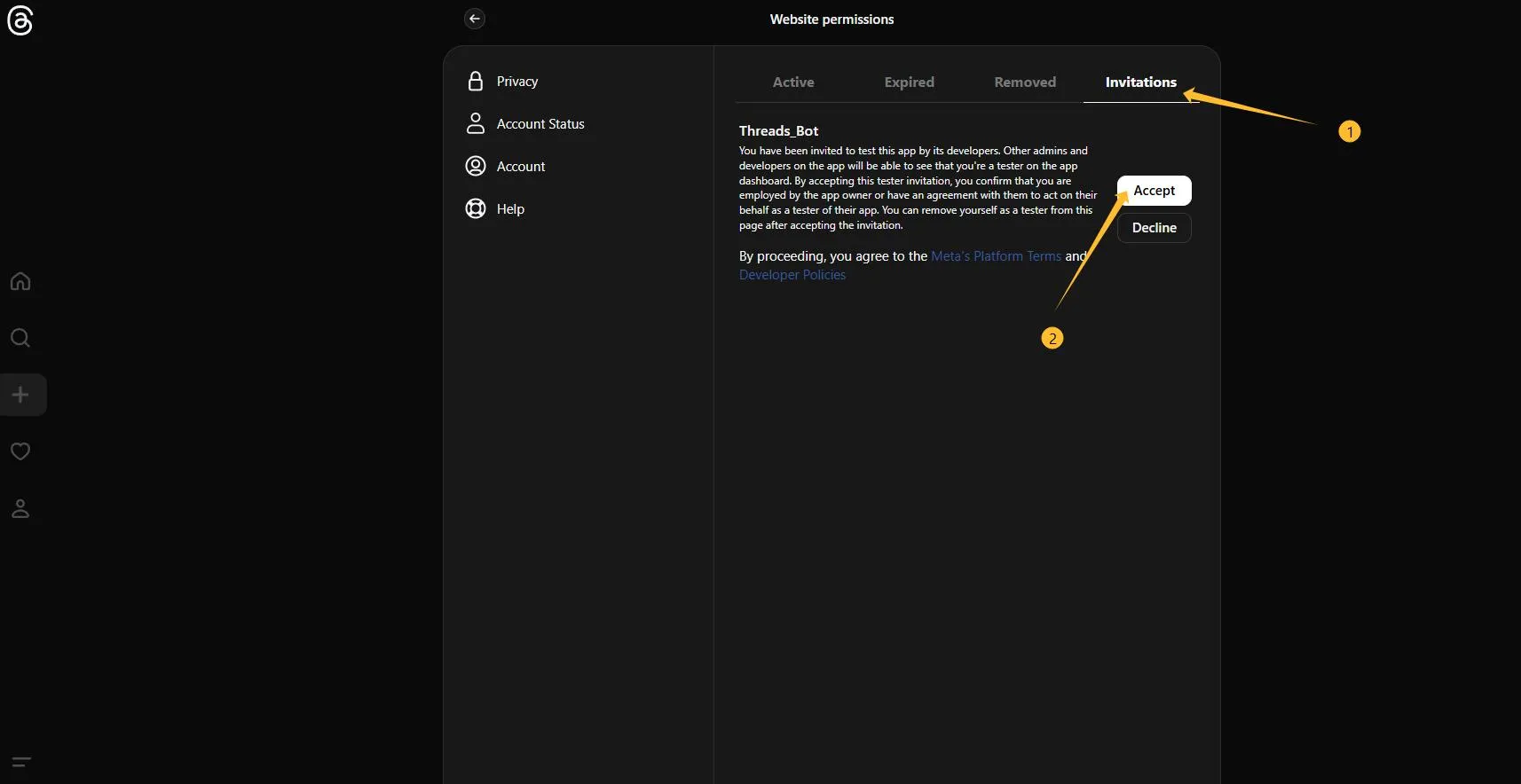Open Profile person icon in sidebar

(20, 508)
